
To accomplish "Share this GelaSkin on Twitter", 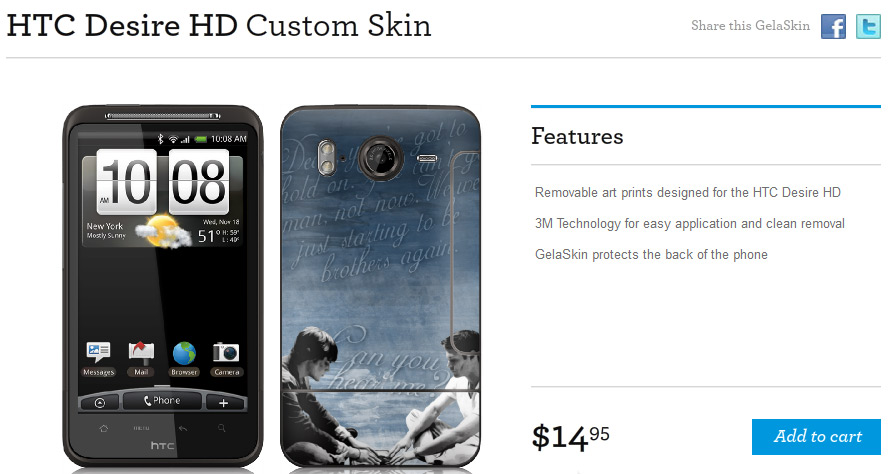I will point(868,26).
